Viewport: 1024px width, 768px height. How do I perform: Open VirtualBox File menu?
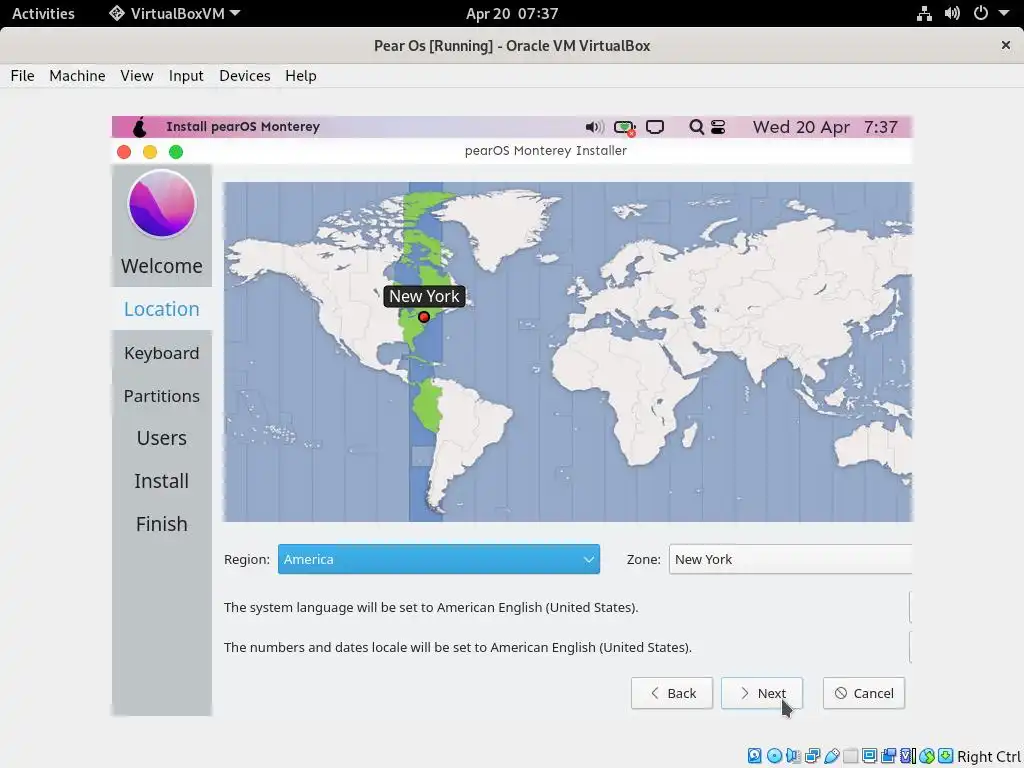22,76
